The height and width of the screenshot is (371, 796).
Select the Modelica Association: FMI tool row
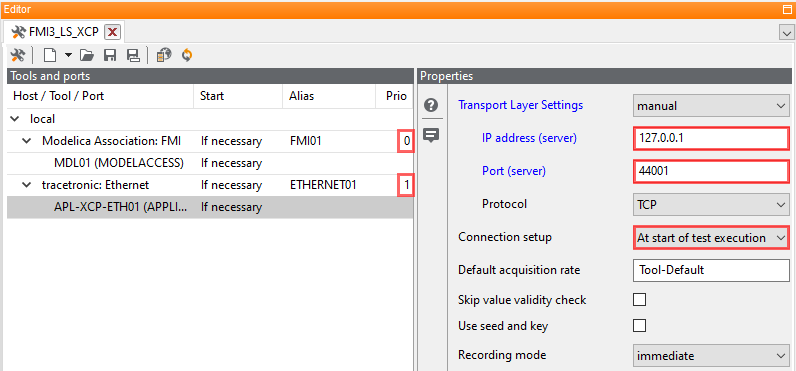click(x=210, y=141)
